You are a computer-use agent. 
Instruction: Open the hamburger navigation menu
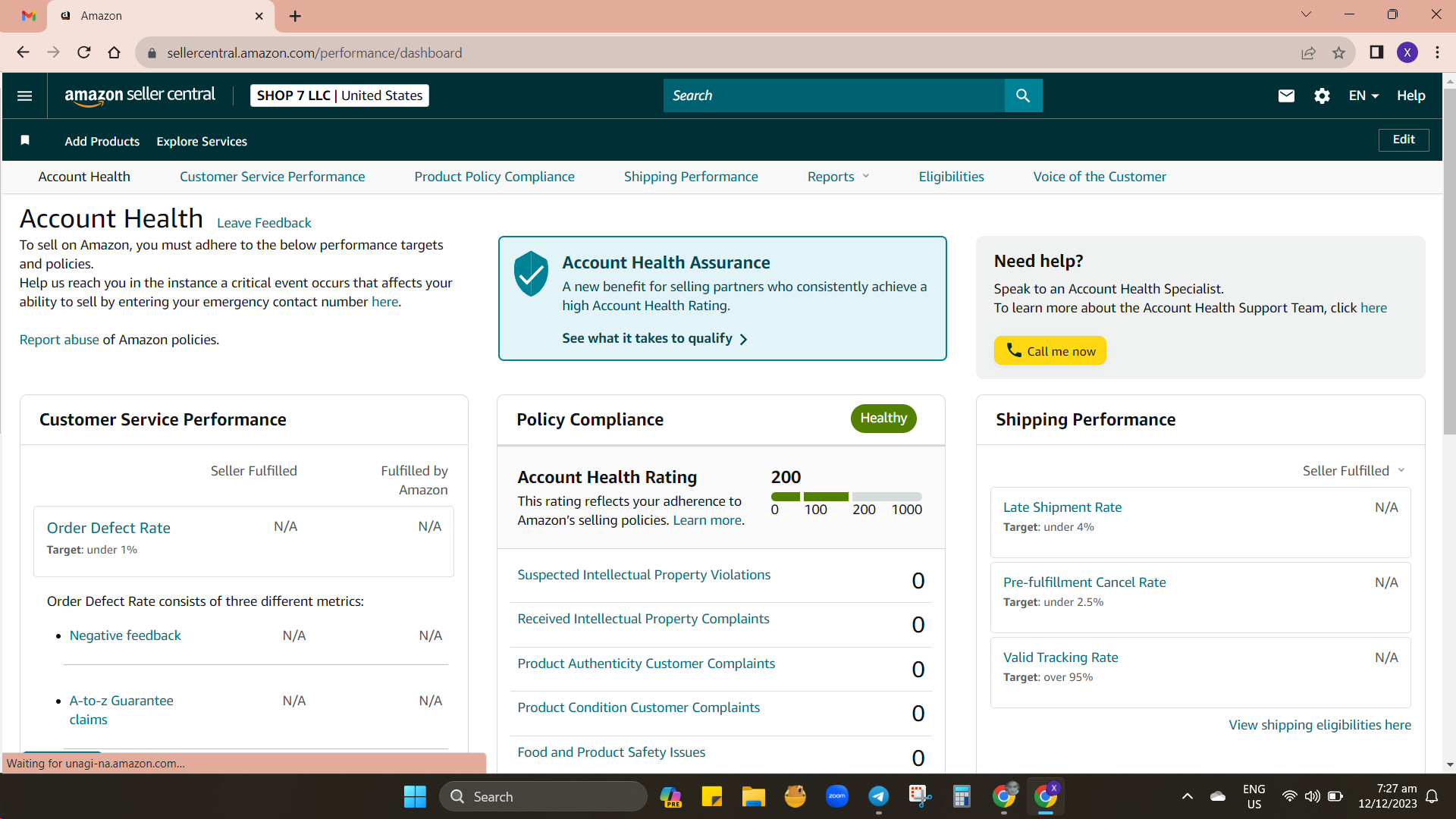24,96
